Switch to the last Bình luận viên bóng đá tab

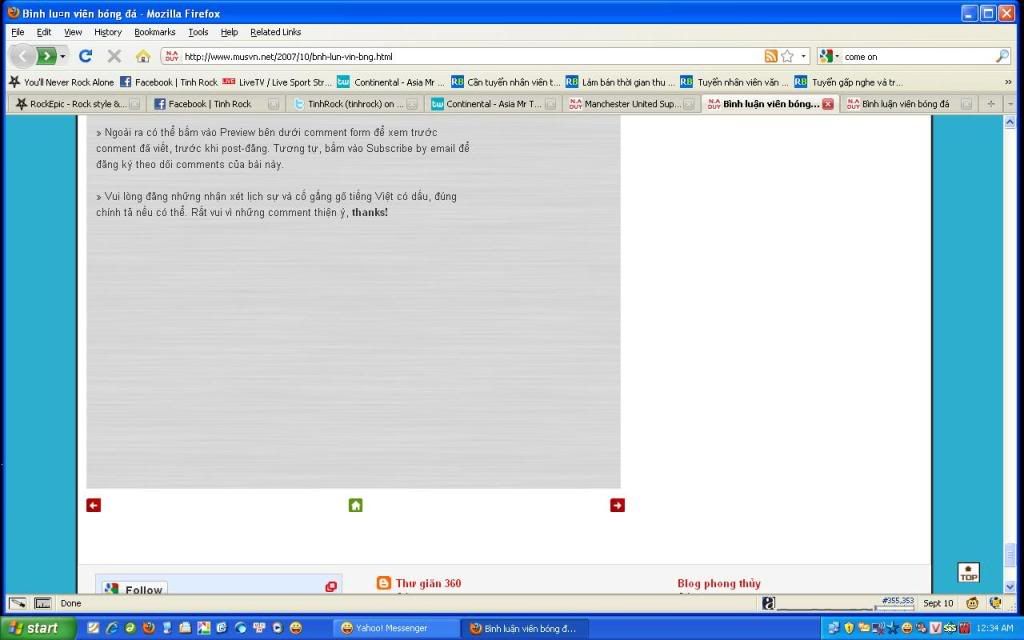click(908, 104)
